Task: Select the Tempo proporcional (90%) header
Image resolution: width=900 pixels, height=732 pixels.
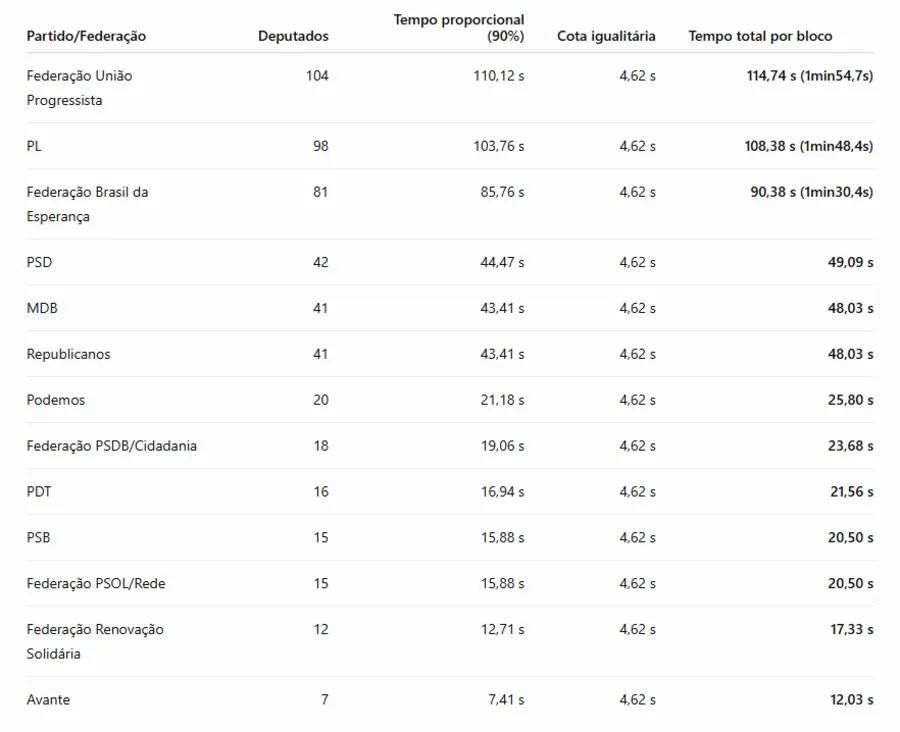Action: (x=459, y=28)
